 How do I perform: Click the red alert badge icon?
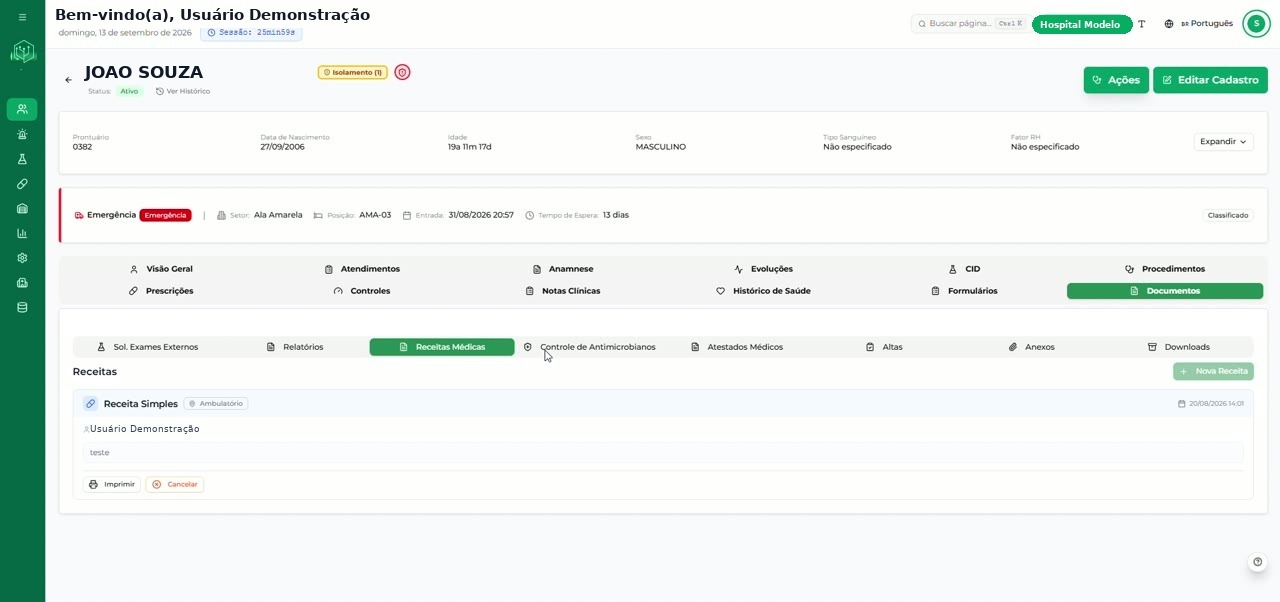(402, 72)
